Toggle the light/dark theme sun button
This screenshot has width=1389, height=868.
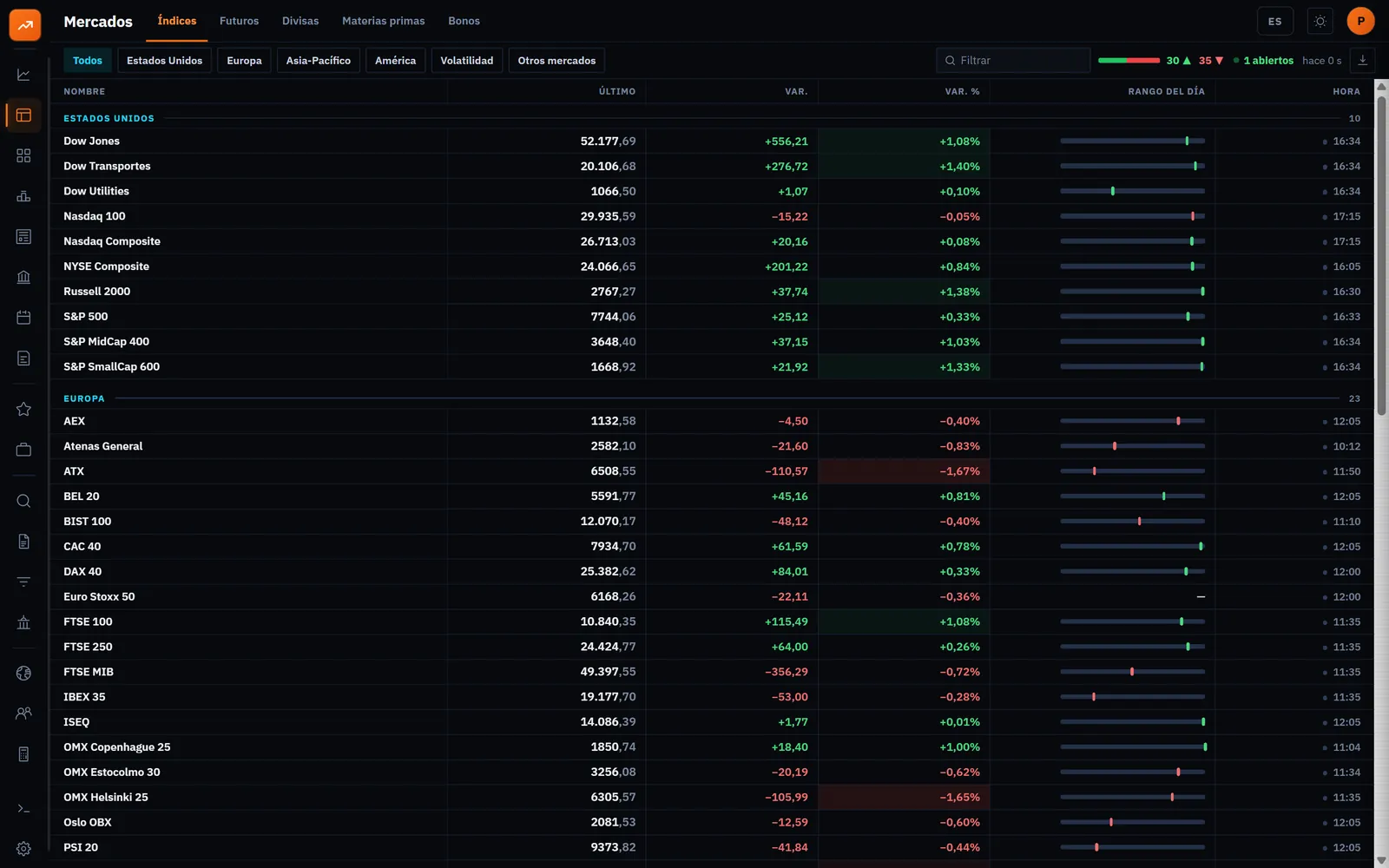pyautogui.click(x=1320, y=22)
